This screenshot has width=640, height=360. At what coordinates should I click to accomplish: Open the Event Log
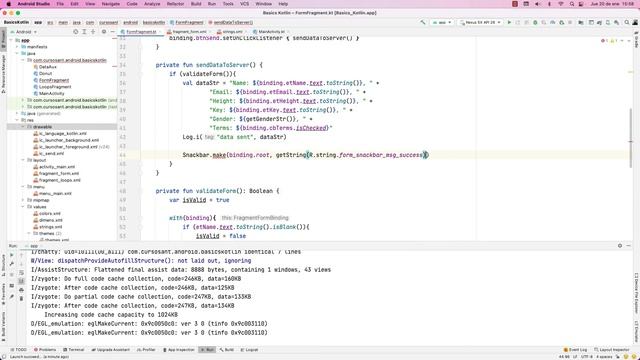(x=576, y=350)
